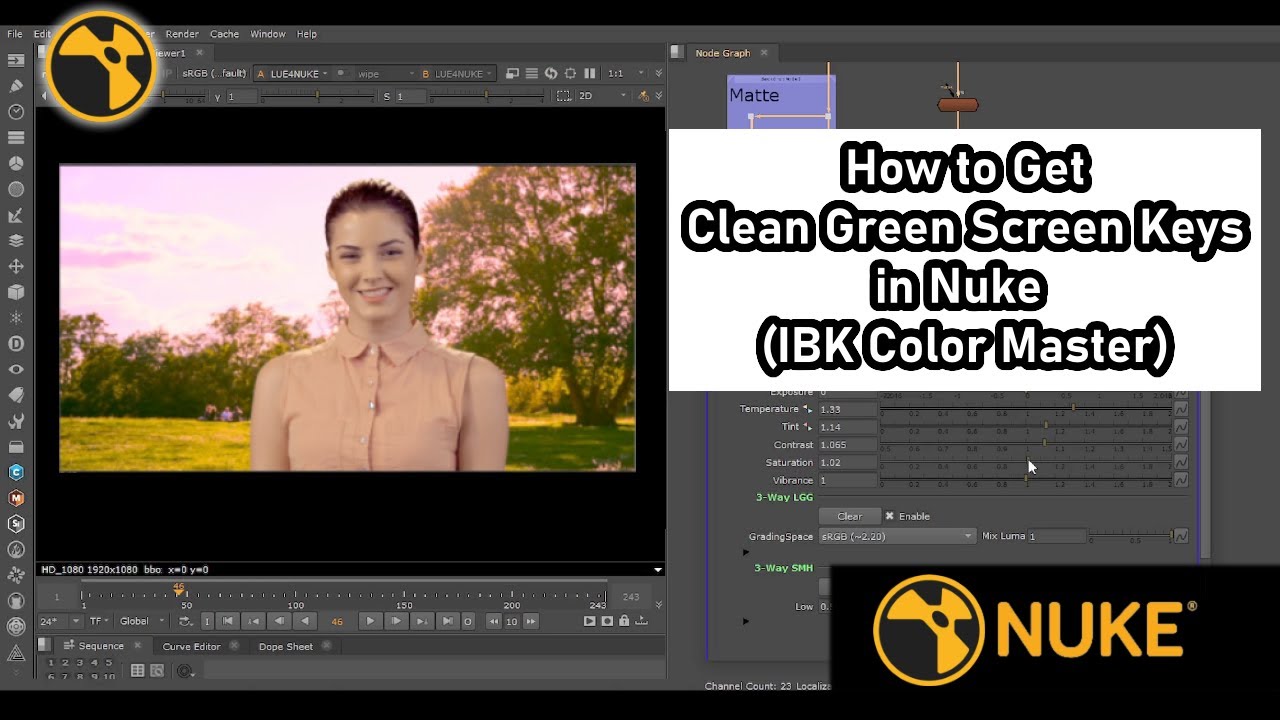Switch to the Dope Sheet tab
1280x720 pixels.
(x=286, y=646)
